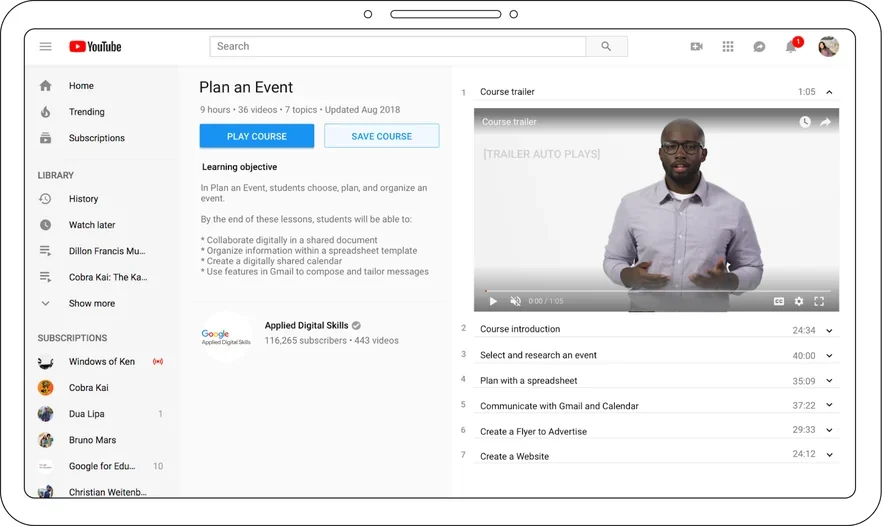
Task: Open the Applied Digital Skills channel name
Action: pyautogui.click(x=306, y=325)
